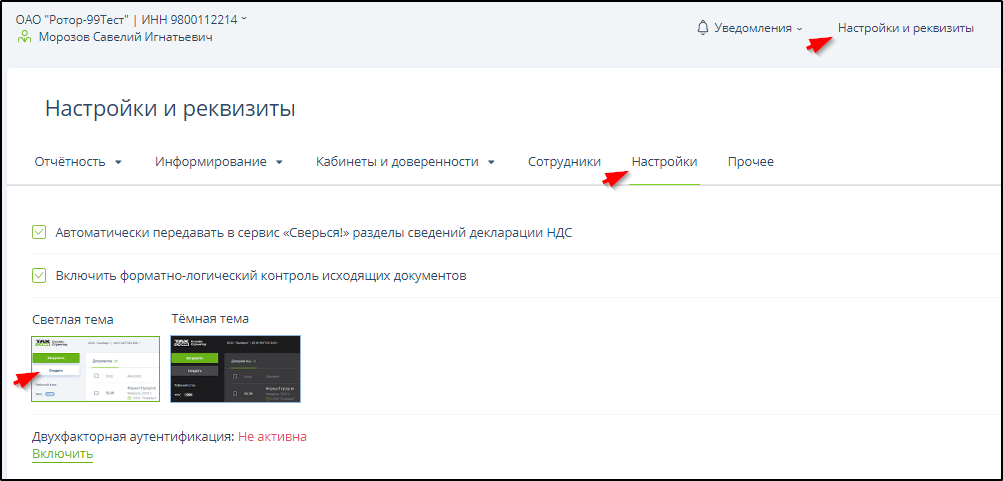
Task: Click the Настройки и реквизиты page heading
Action: coord(170,109)
